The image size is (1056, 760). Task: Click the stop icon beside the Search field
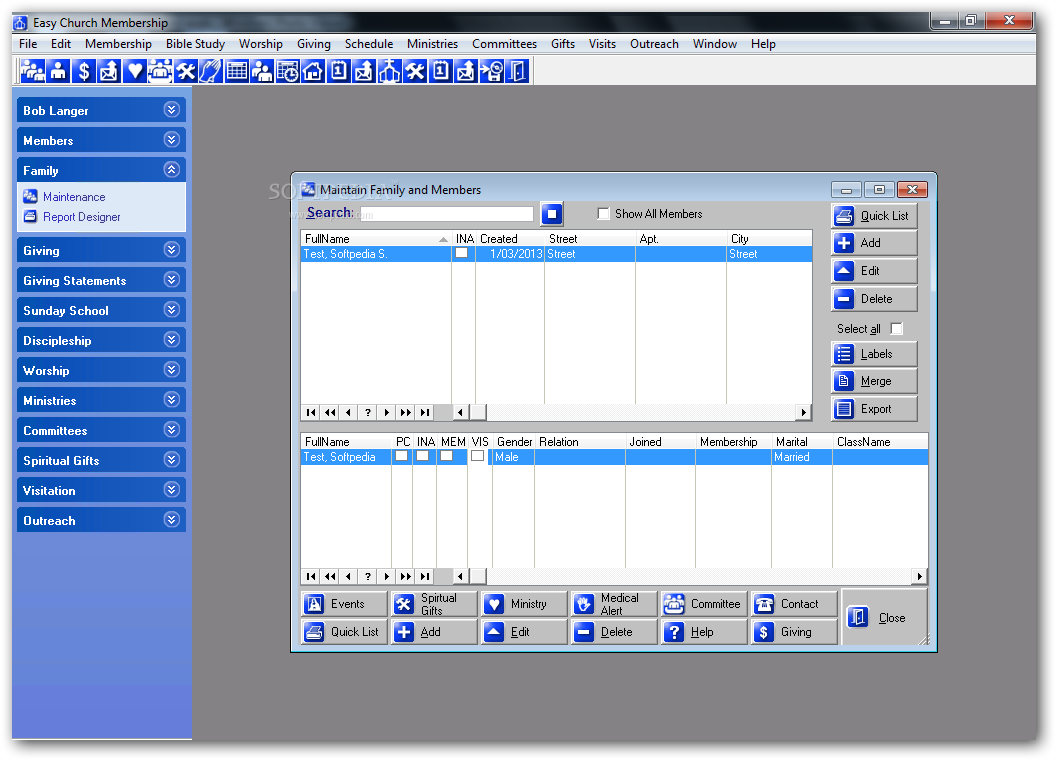(552, 214)
